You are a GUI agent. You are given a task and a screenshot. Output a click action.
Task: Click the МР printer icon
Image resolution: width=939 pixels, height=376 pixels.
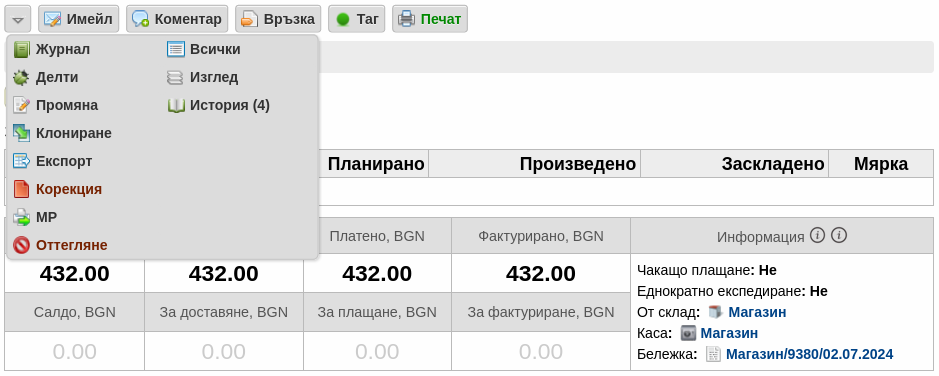[21, 217]
